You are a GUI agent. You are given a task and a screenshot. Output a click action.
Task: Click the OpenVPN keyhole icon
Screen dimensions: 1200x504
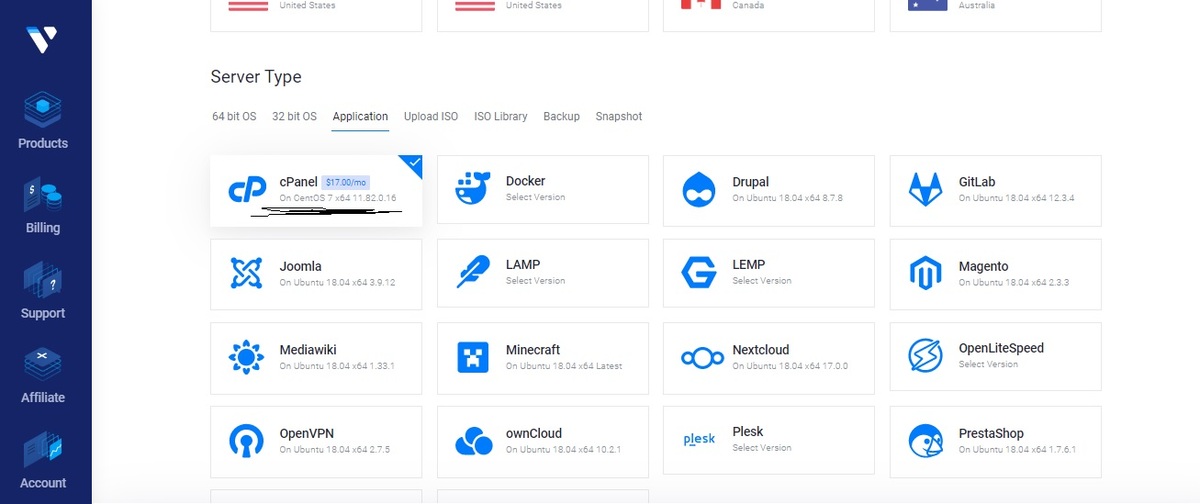(246, 441)
